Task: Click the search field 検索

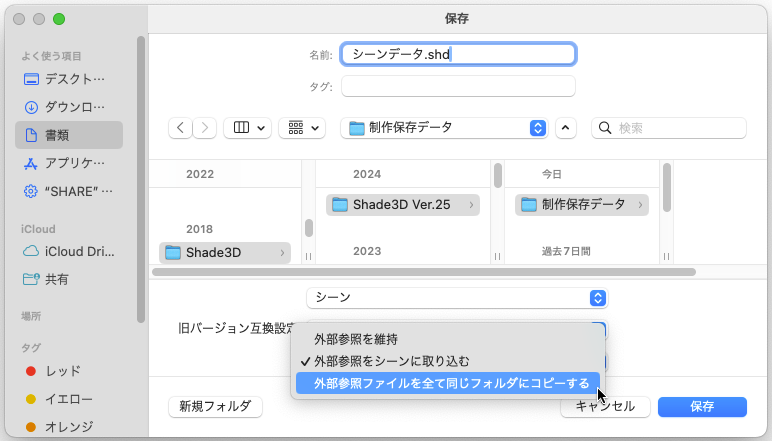Action: point(669,128)
